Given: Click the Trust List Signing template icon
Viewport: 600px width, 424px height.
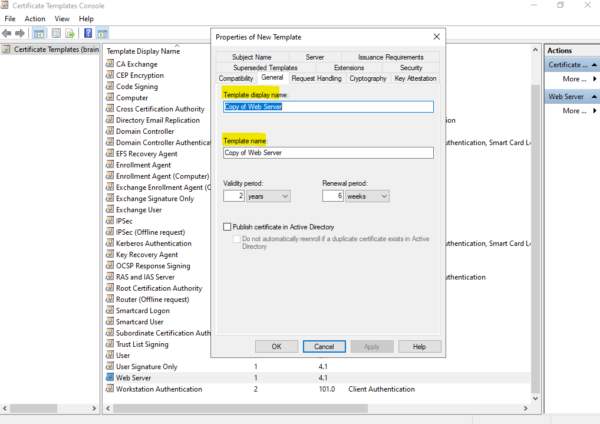Looking at the screenshot, I should [x=110, y=344].
